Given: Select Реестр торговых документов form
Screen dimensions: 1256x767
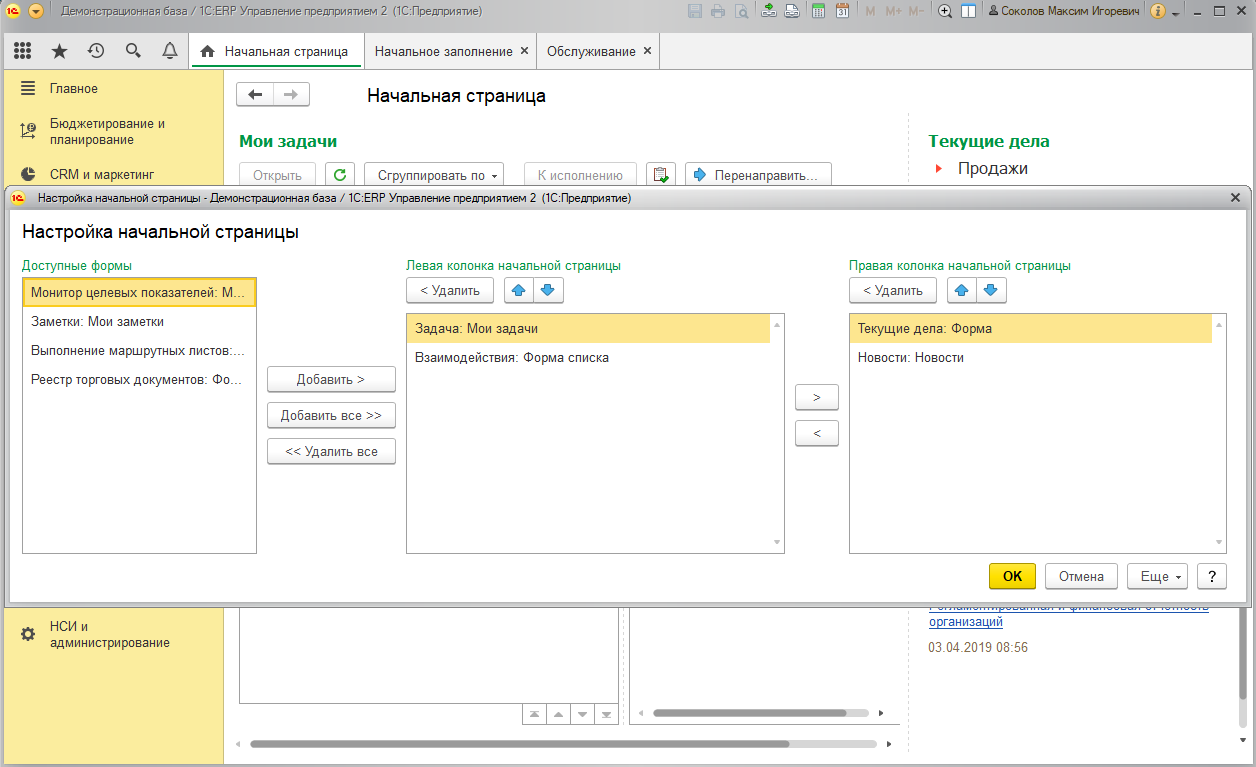Looking at the screenshot, I should (139, 379).
